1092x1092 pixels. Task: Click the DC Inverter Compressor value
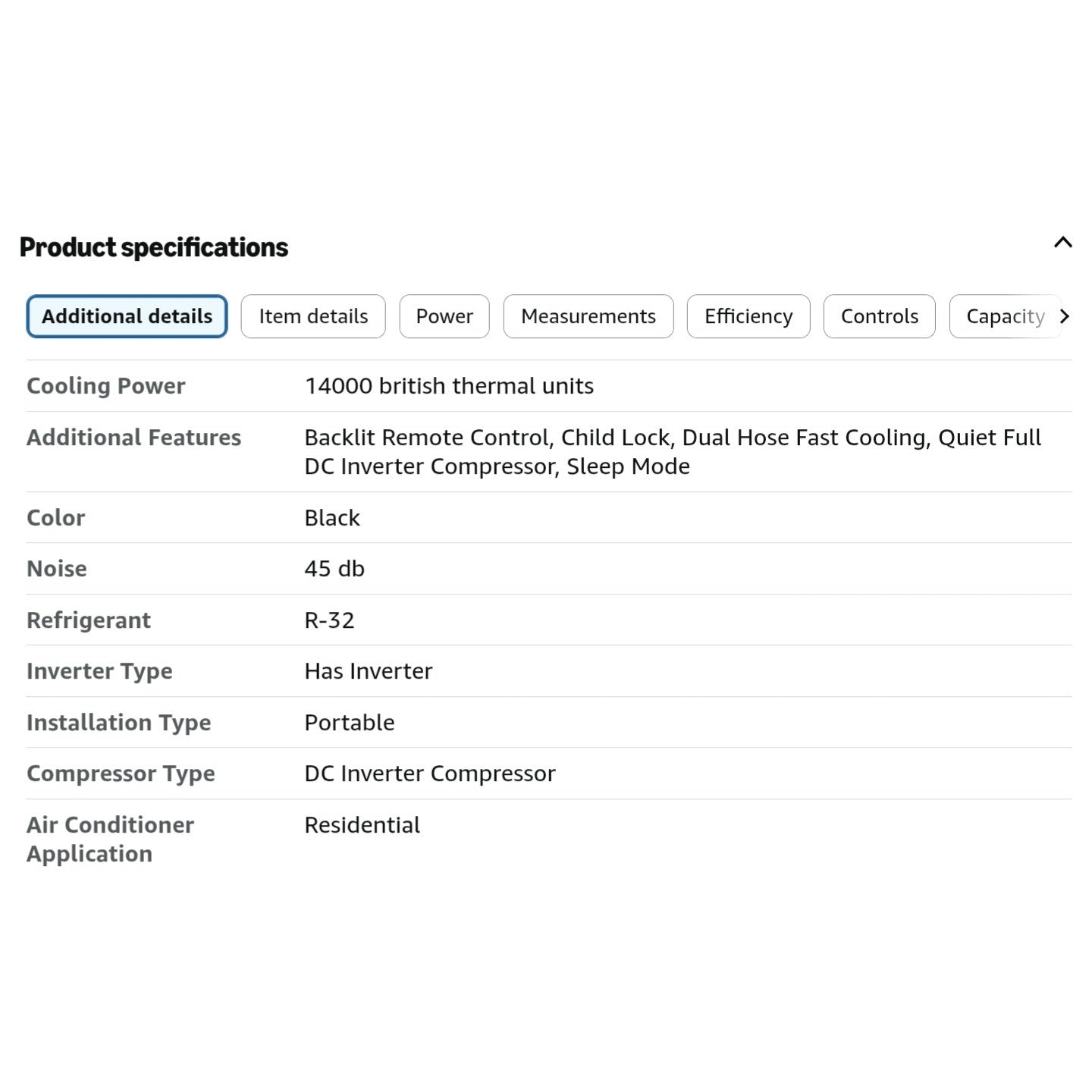(x=430, y=773)
